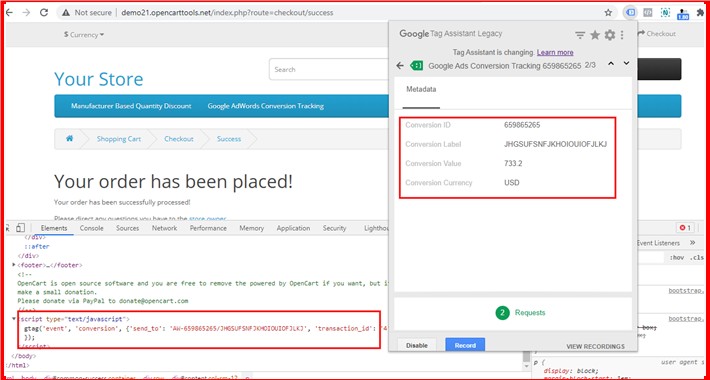The height and width of the screenshot is (380, 710).
Task: Click the Your Store title link
Action: [99, 79]
